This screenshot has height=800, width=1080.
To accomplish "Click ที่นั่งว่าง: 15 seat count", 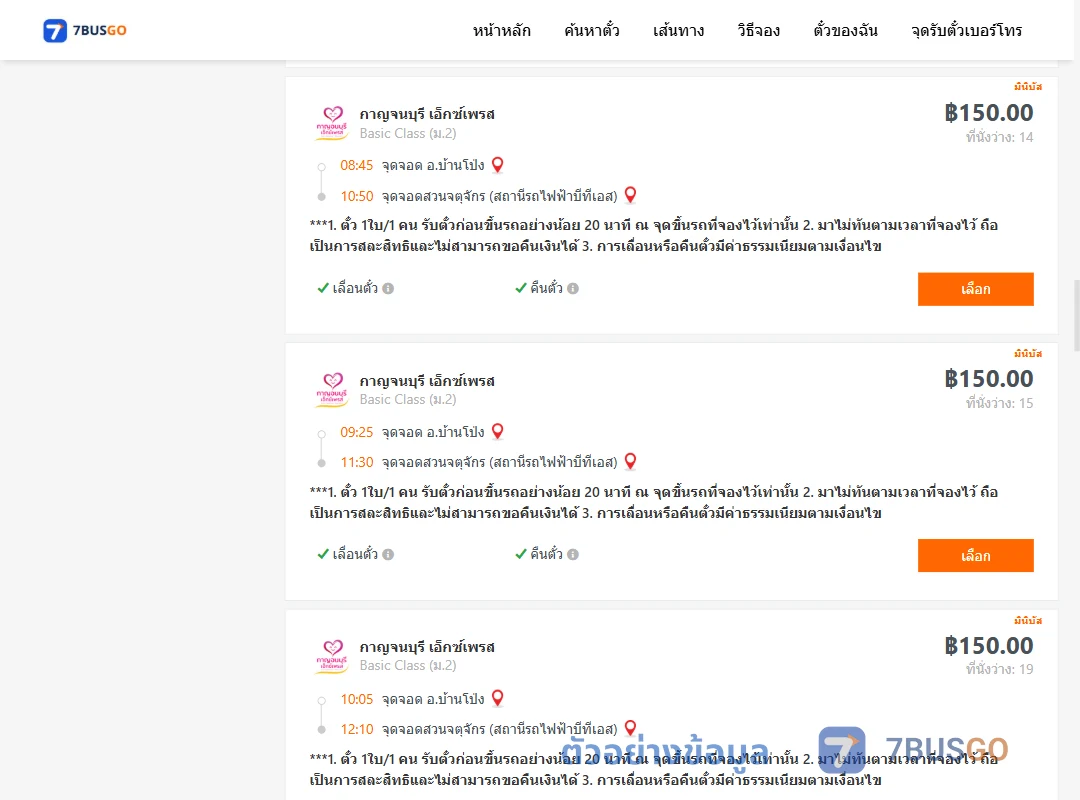I will (999, 403).
